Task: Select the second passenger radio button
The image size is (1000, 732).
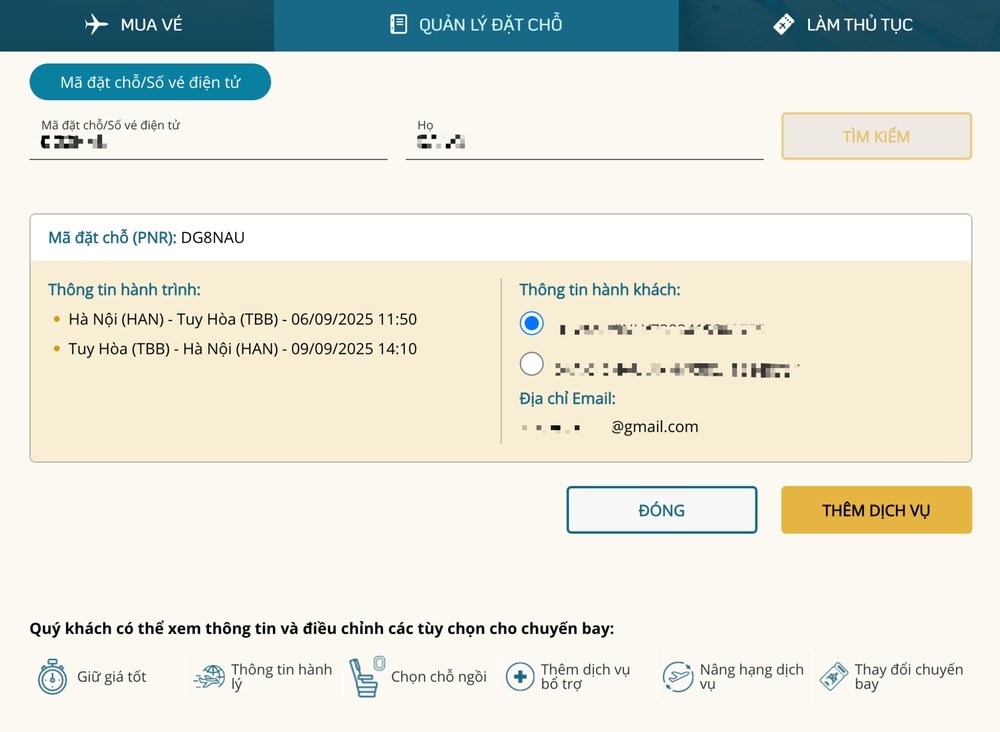Action: click(x=531, y=364)
